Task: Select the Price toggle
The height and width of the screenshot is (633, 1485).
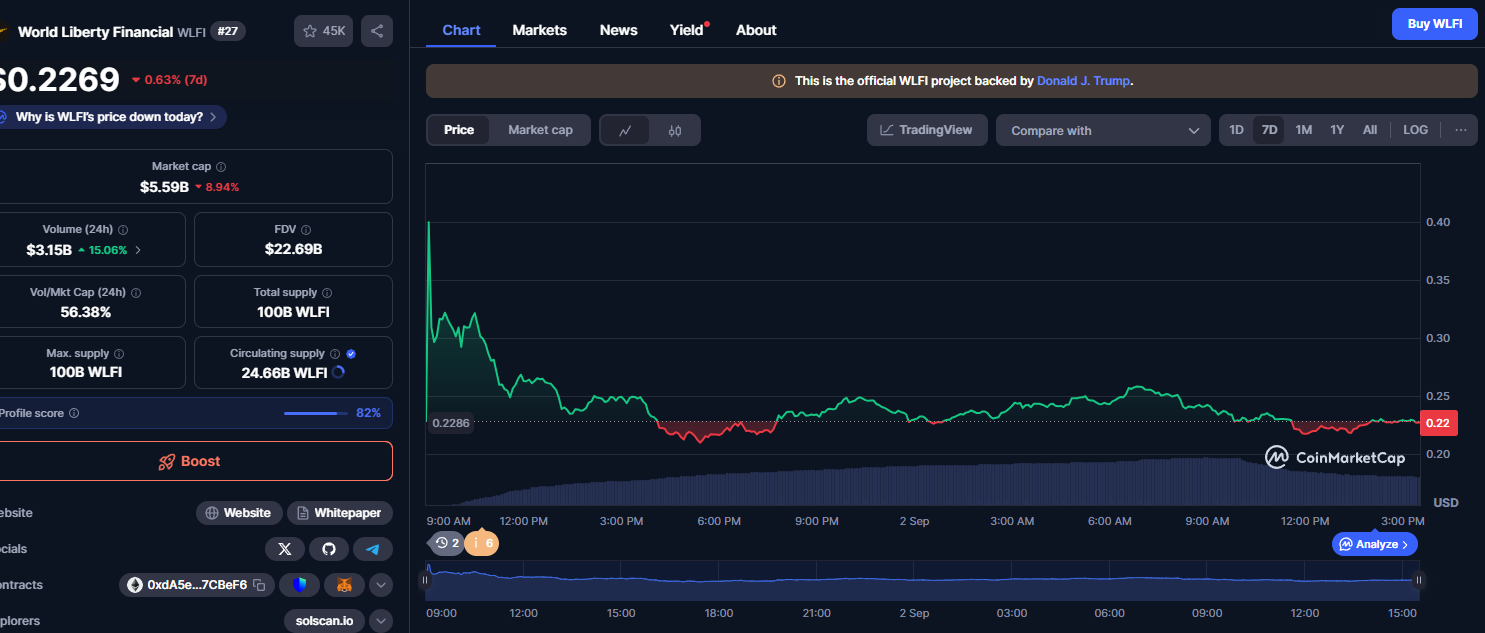Action: click(x=459, y=130)
